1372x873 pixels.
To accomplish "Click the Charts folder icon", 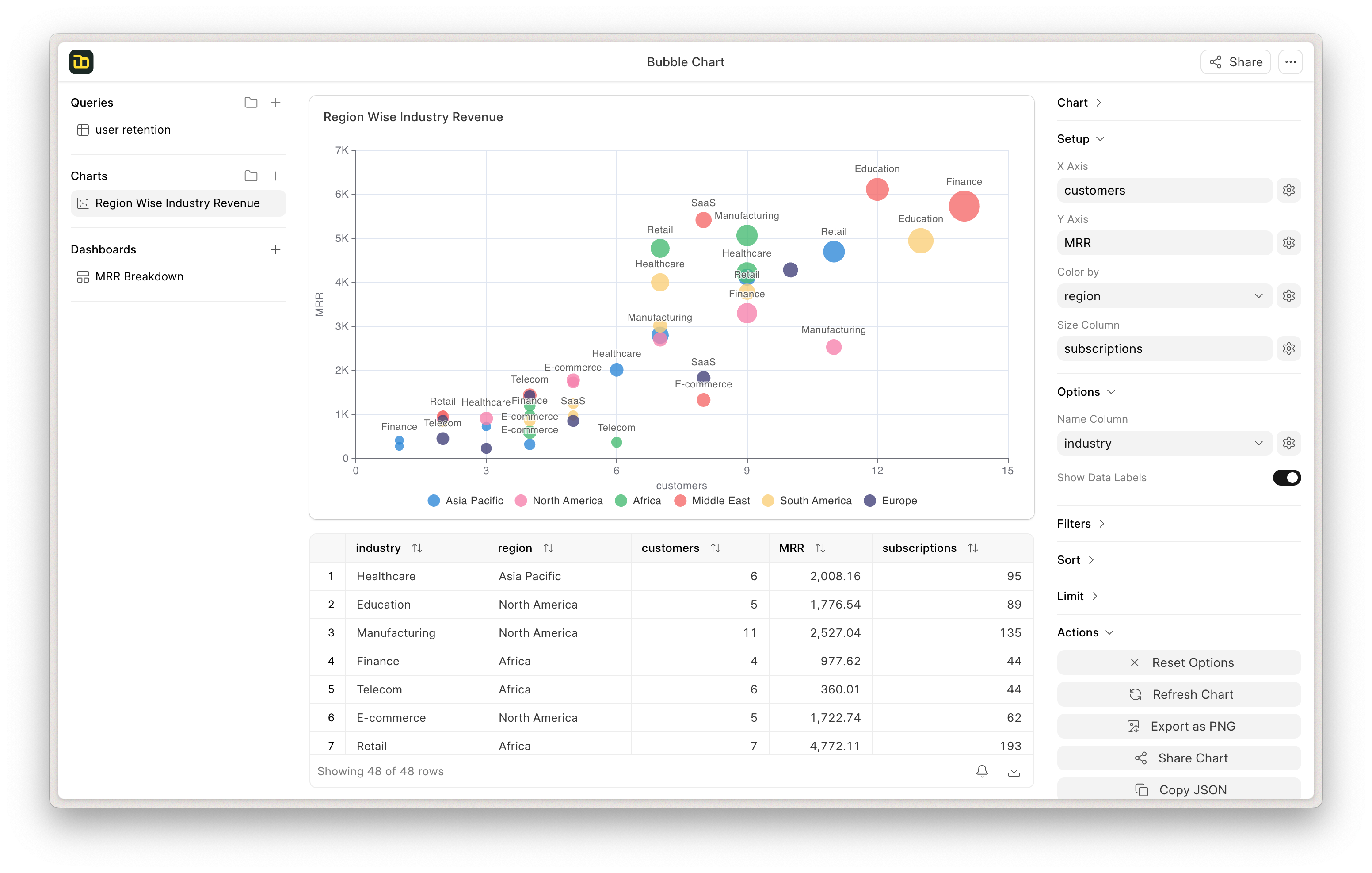I will (x=251, y=176).
